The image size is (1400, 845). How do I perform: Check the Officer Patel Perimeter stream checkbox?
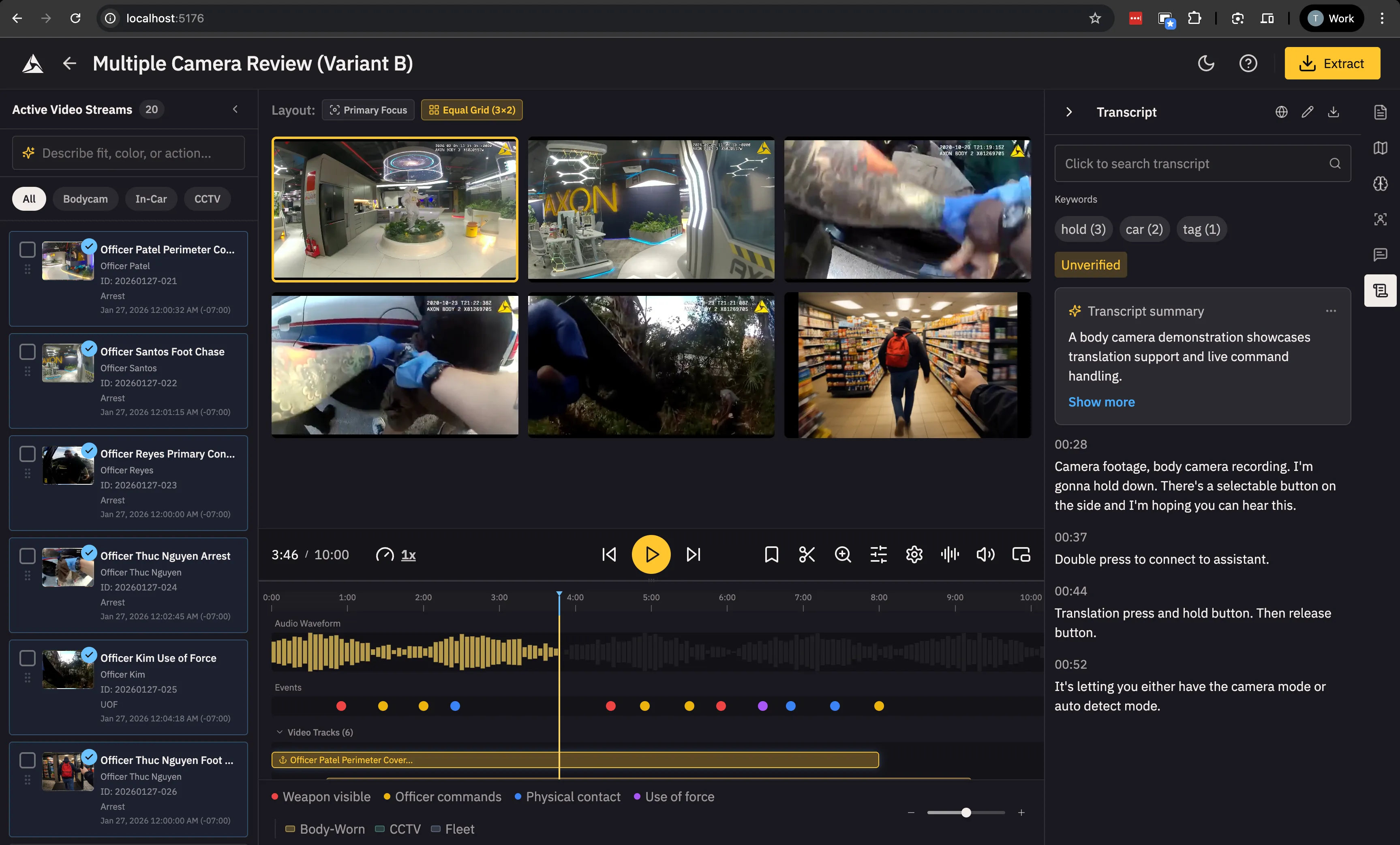(27, 250)
